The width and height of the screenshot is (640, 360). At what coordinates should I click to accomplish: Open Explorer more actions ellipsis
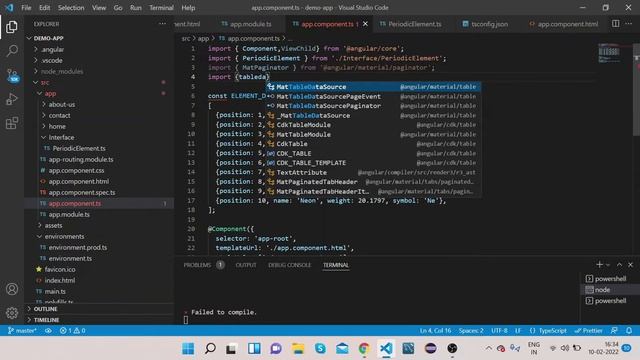(x=162, y=24)
